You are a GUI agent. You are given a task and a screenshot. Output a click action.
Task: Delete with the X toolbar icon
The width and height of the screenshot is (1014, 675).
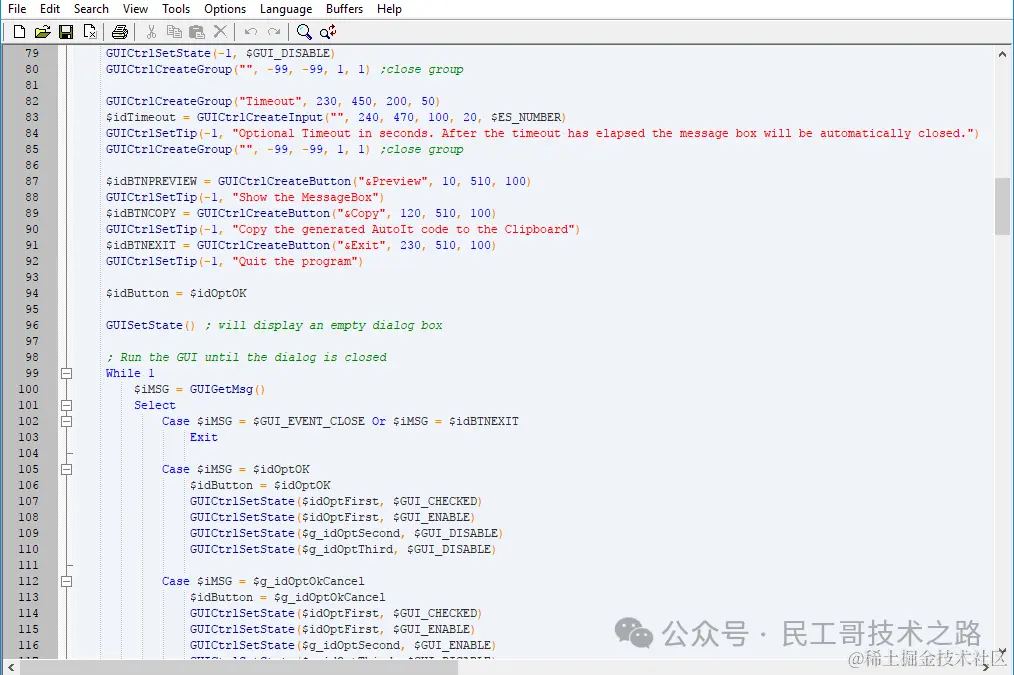[x=221, y=31]
